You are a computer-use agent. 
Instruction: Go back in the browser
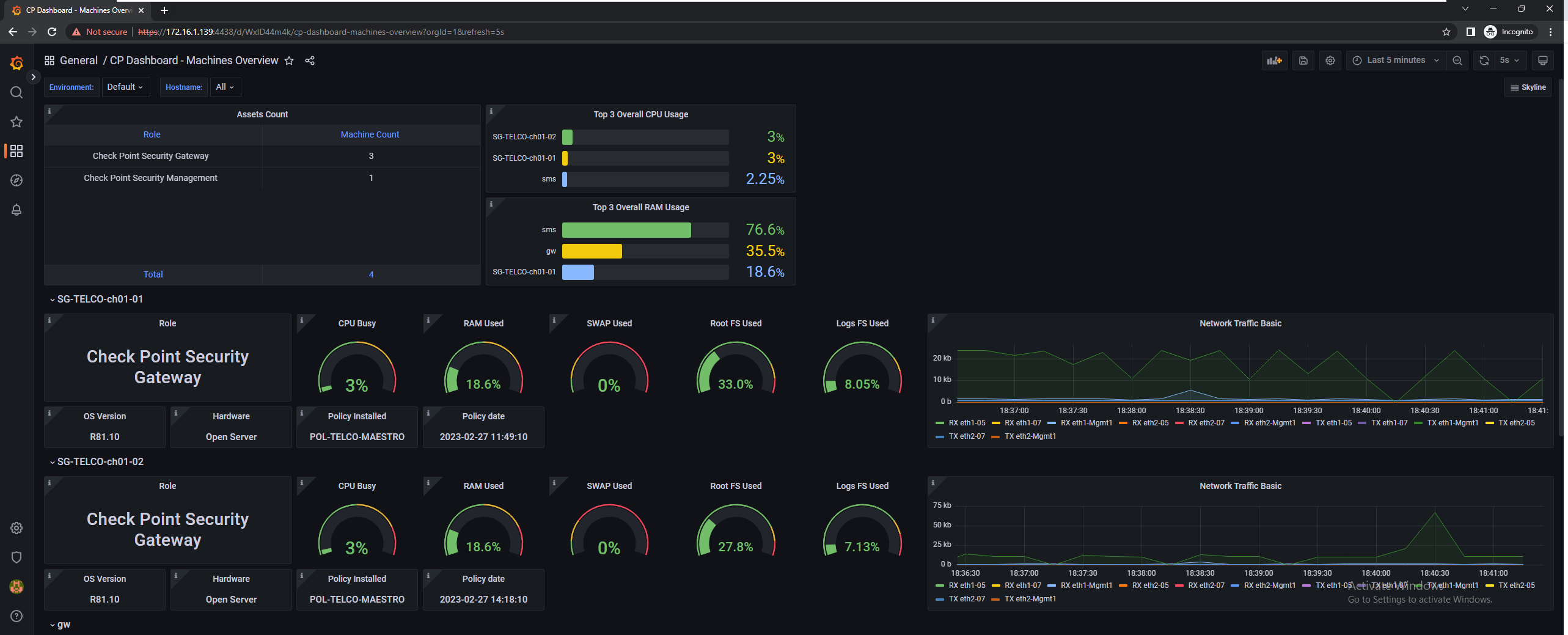tap(13, 32)
